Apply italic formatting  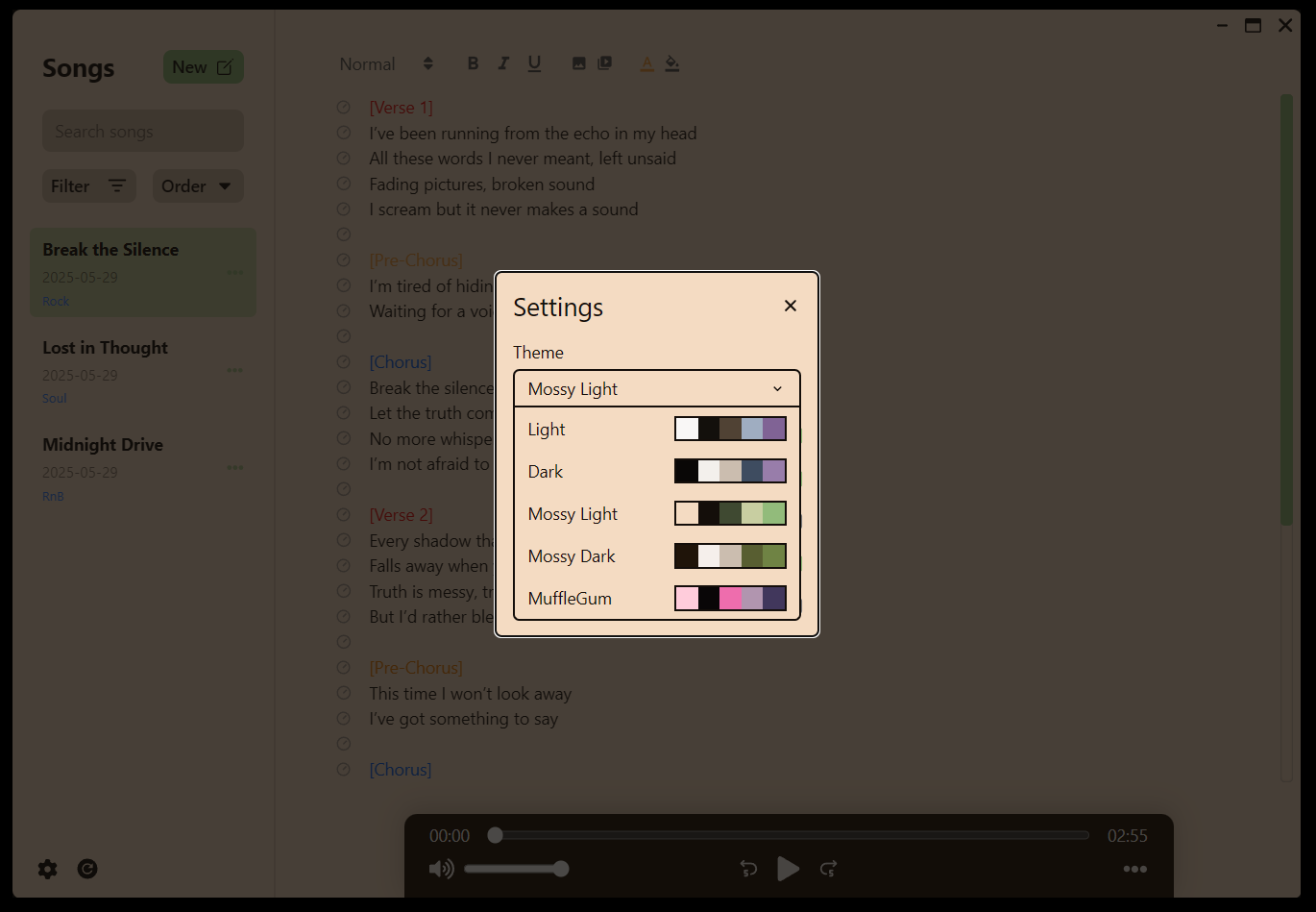pos(503,63)
